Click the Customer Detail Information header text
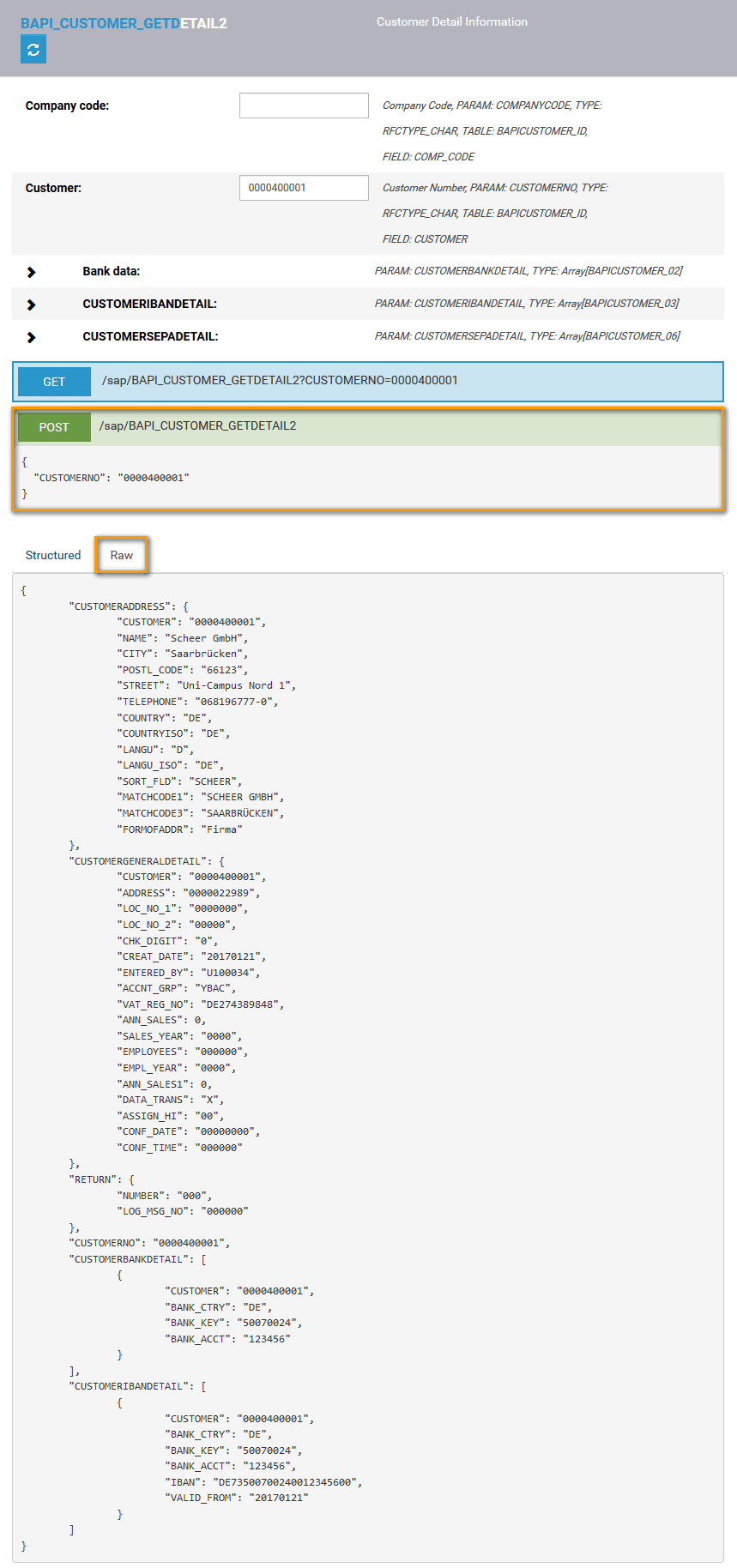 point(452,22)
